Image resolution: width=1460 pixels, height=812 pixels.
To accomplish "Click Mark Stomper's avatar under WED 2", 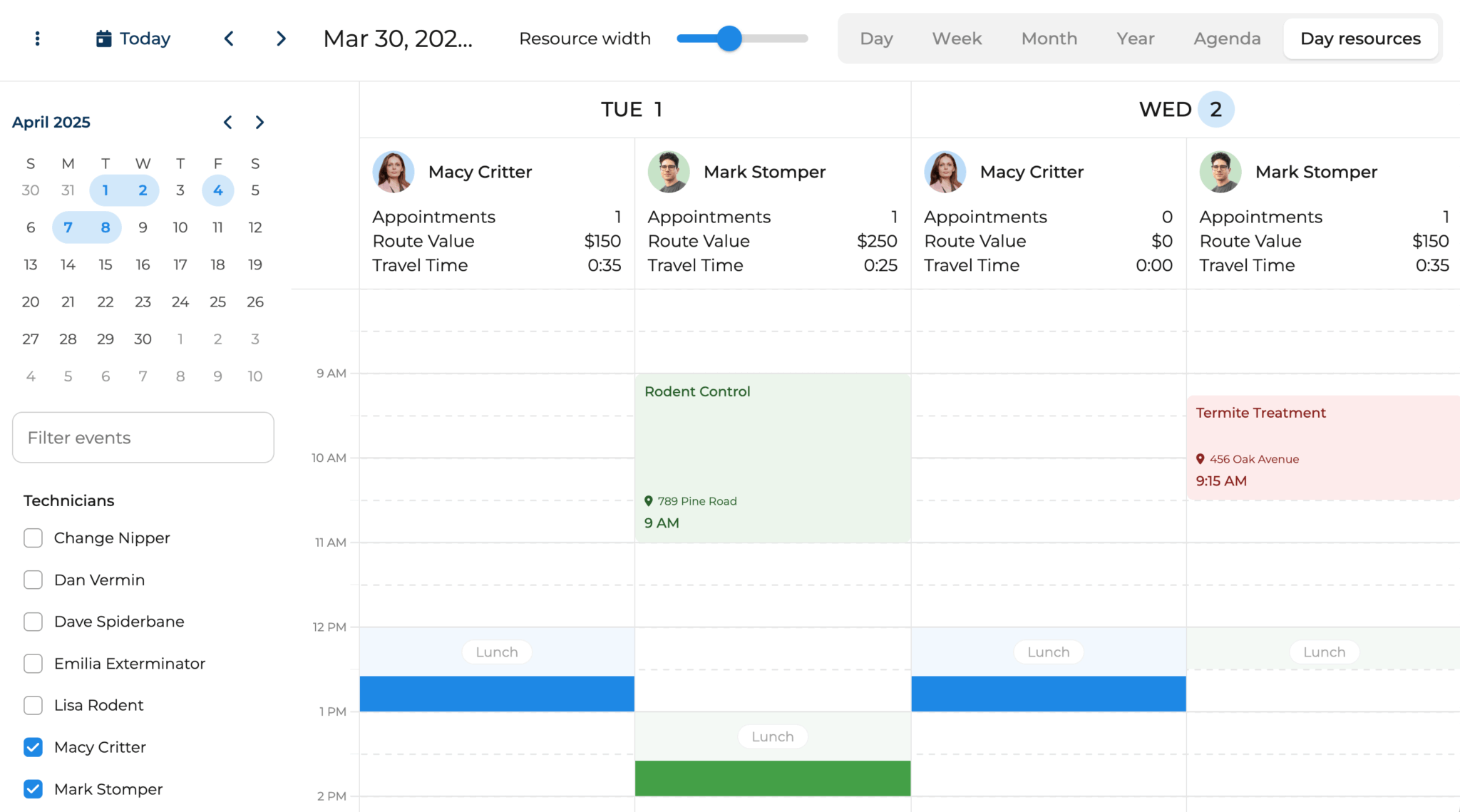I will click(x=1220, y=172).
